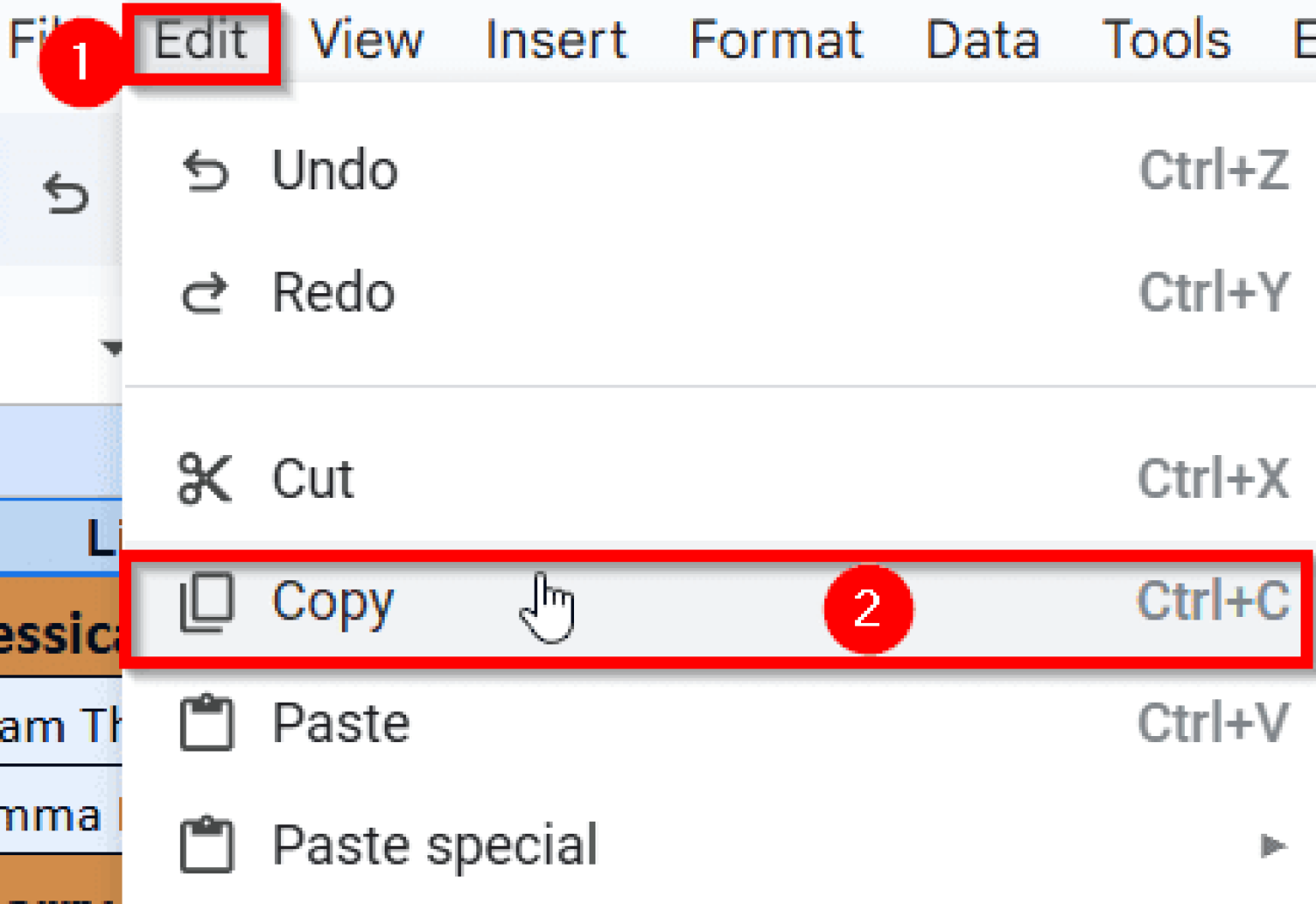The height and width of the screenshot is (904, 1316).
Task: Open the Data menu
Action: (983, 40)
